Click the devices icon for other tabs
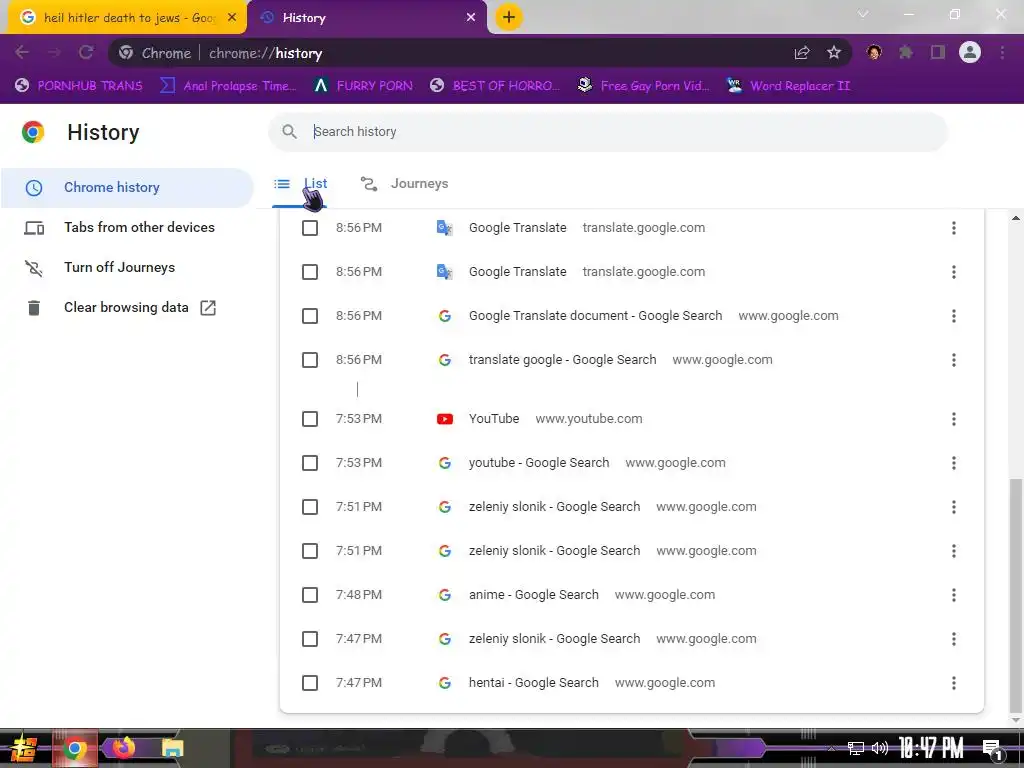Screen dimensions: 1024x768 pyautogui.click(x=34, y=228)
